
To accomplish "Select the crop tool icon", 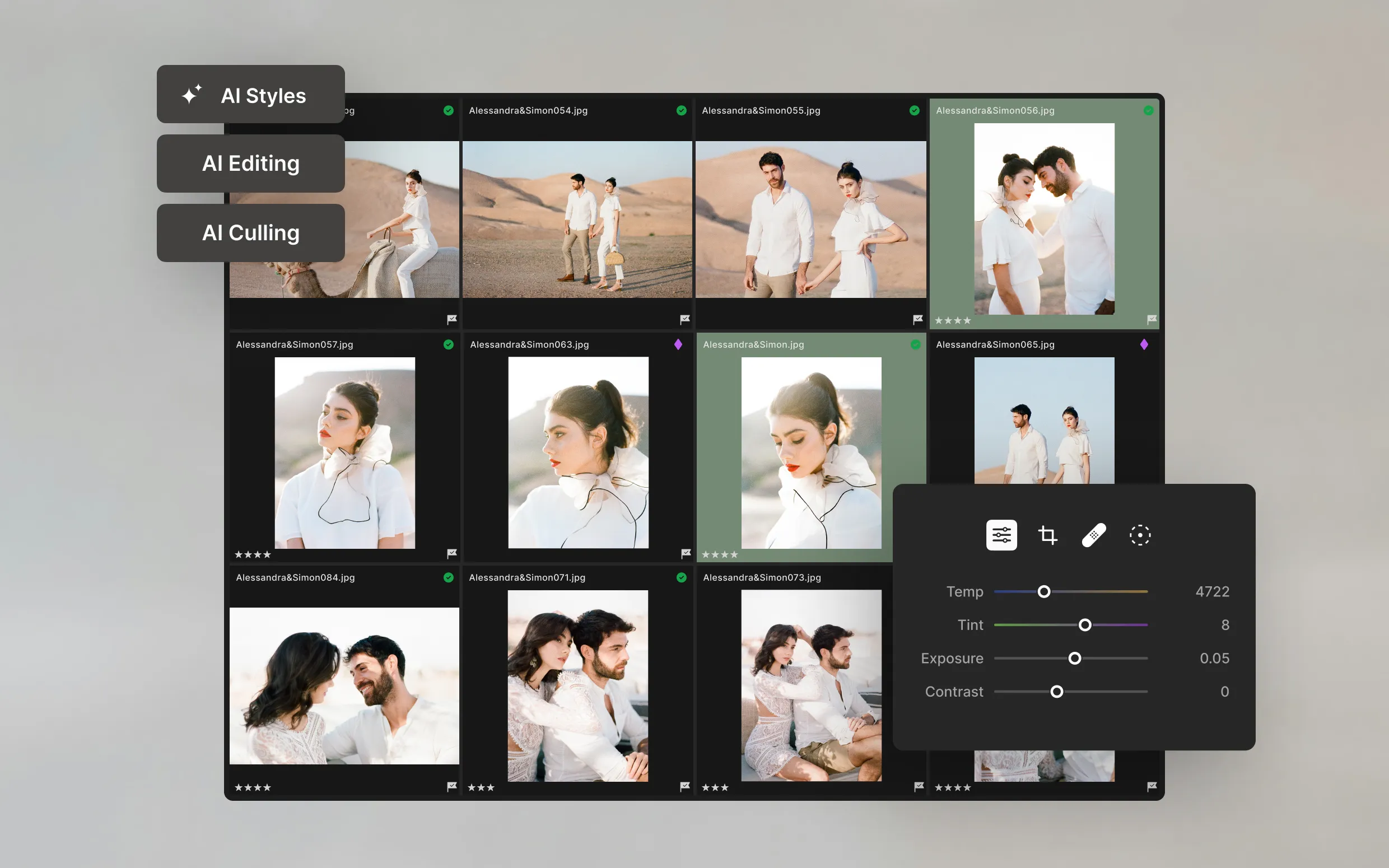I will click(x=1047, y=535).
